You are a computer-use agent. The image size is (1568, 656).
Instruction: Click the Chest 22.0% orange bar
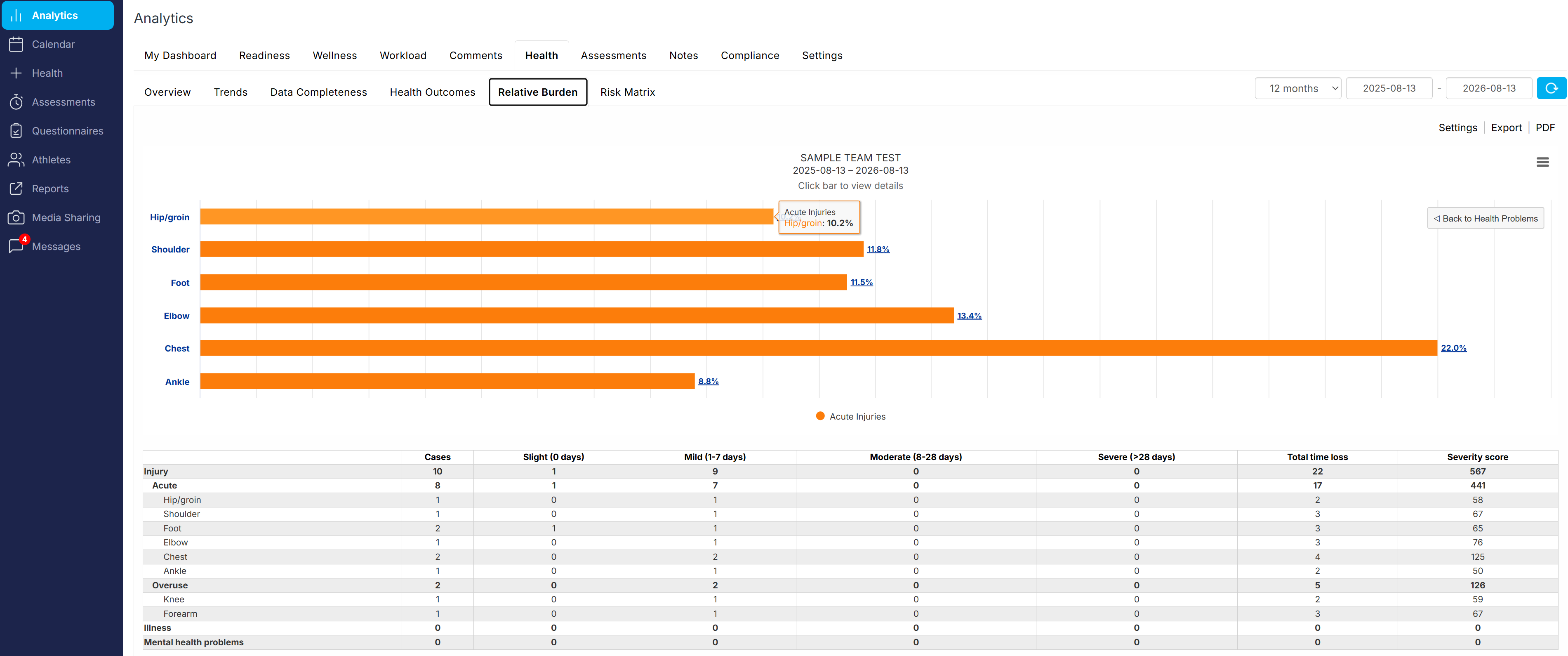pos(819,348)
